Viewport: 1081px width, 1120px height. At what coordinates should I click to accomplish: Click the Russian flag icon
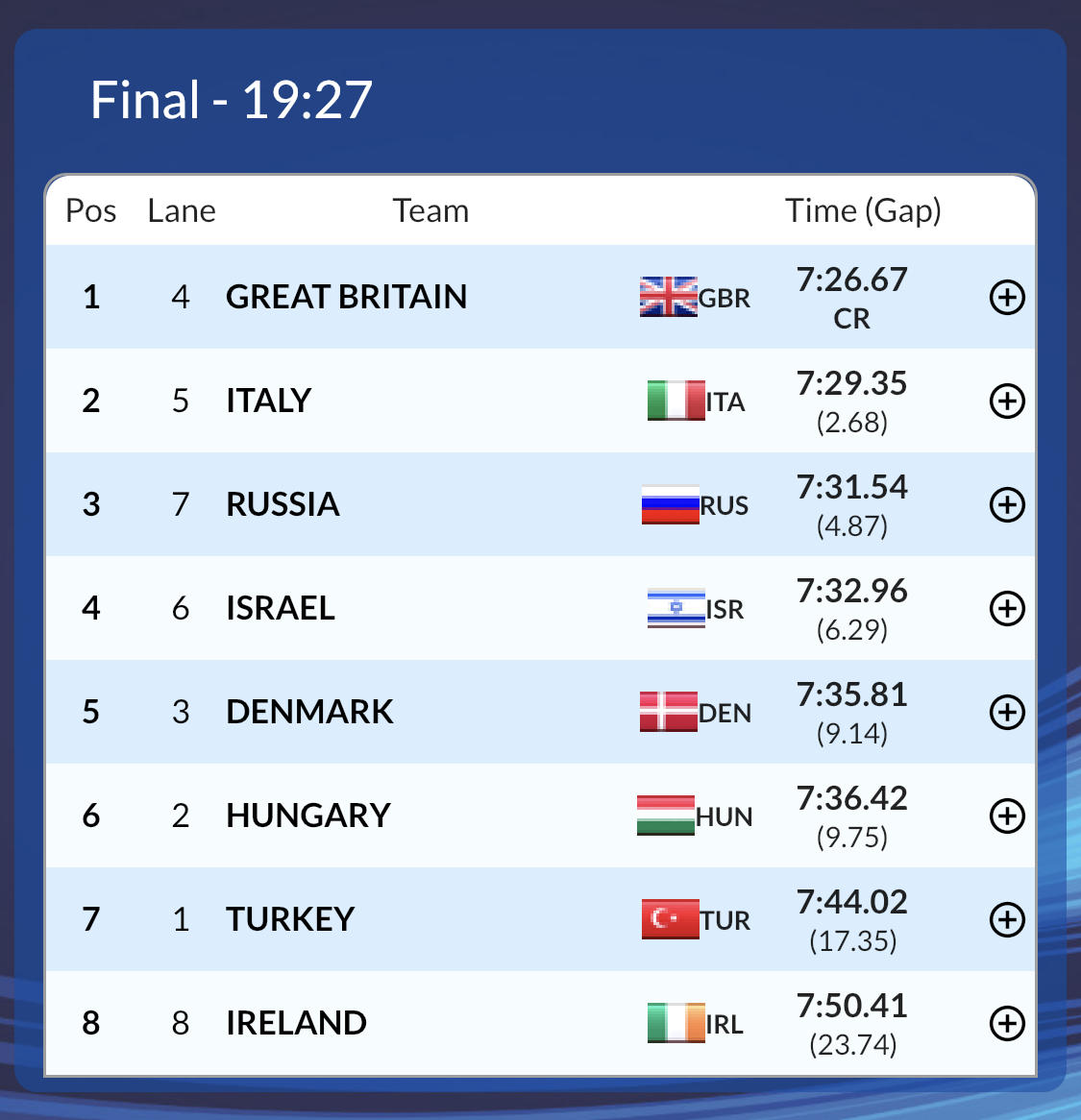(x=670, y=504)
